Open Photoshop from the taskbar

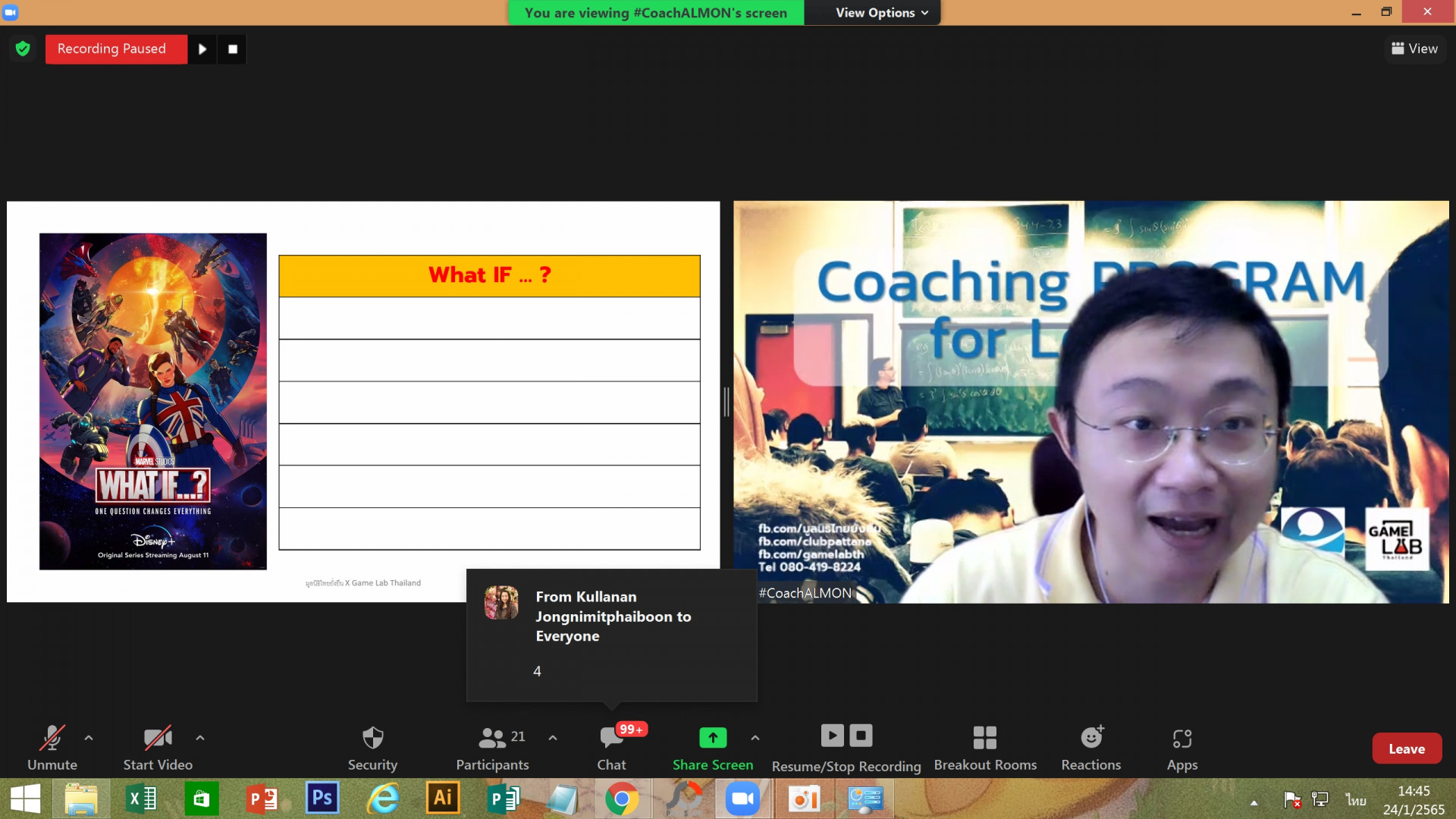pyautogui.click(x=322, y=799)
